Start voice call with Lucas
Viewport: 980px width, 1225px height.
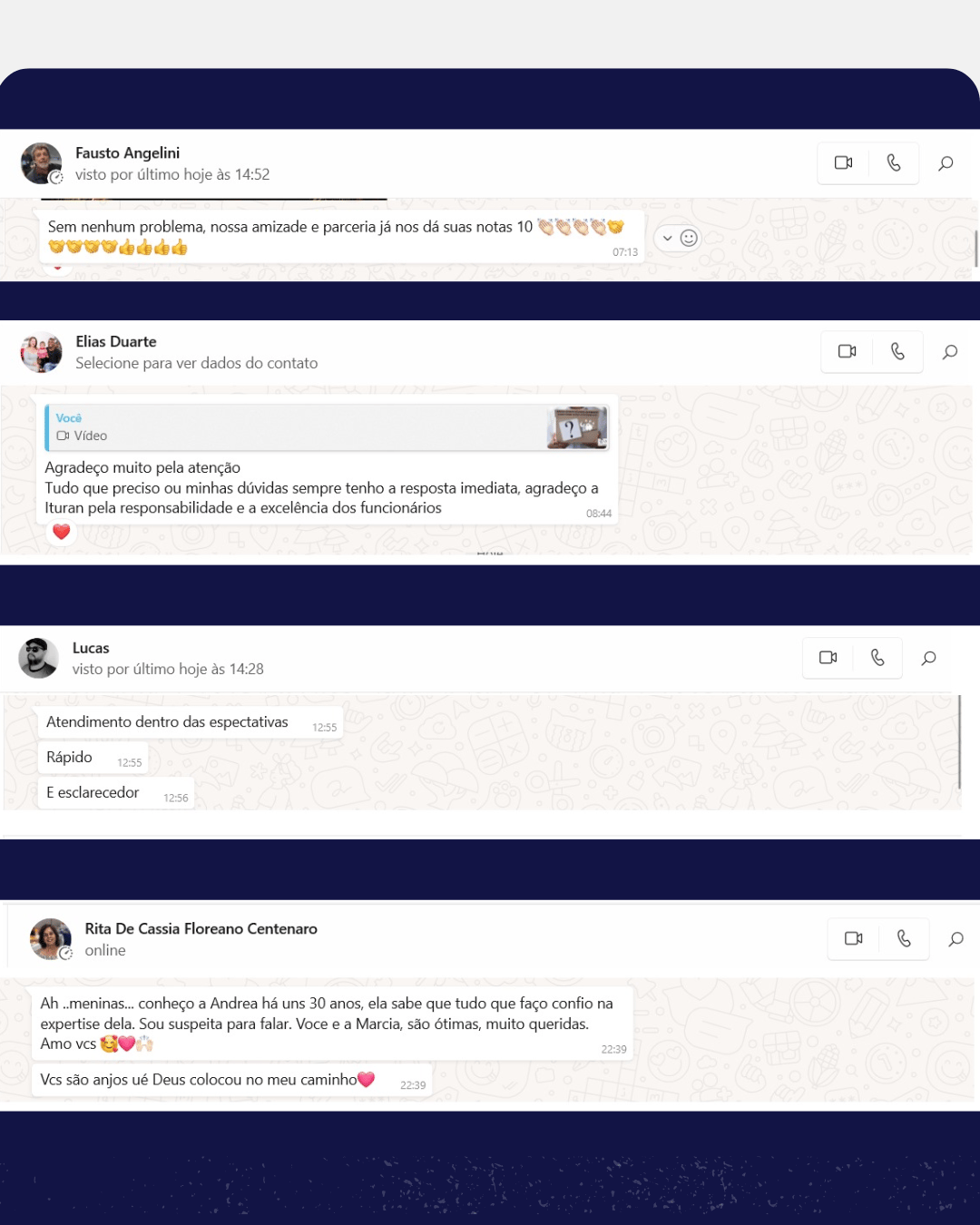[x=877, y=657]
